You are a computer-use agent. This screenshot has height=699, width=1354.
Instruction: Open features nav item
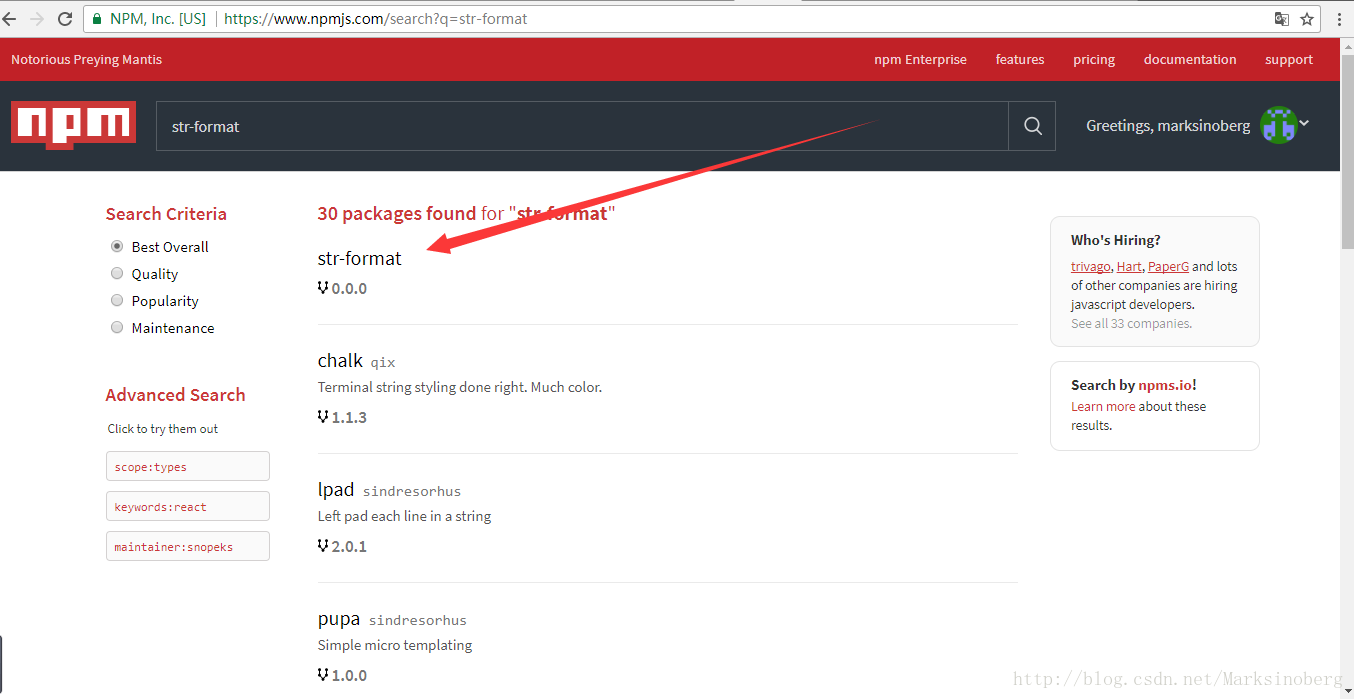pos(1020,60)
